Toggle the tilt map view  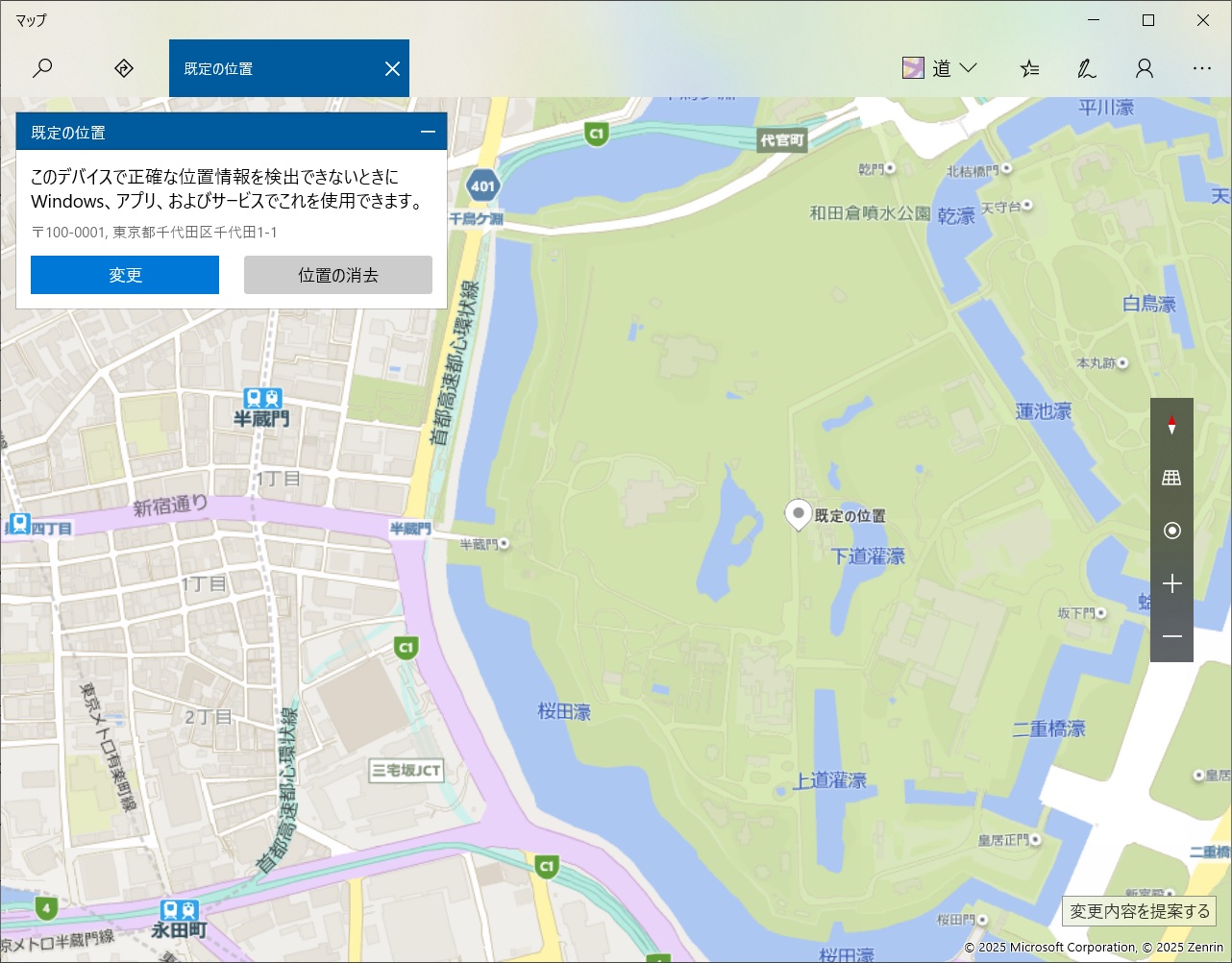click(x=1171, y=478)
